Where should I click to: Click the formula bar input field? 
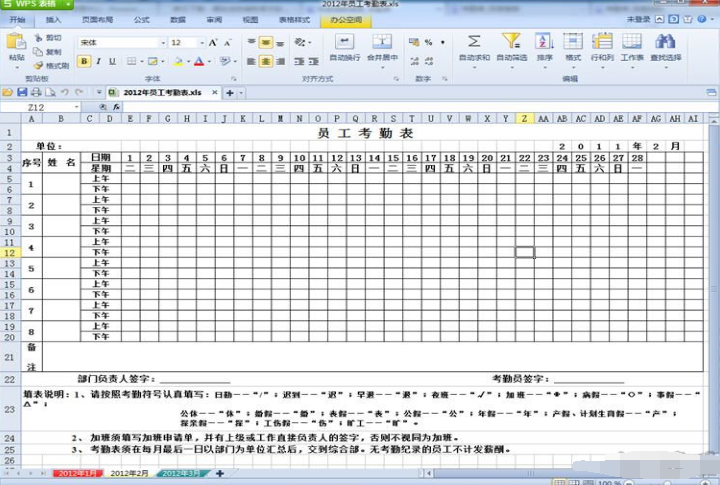coord(400,107)
